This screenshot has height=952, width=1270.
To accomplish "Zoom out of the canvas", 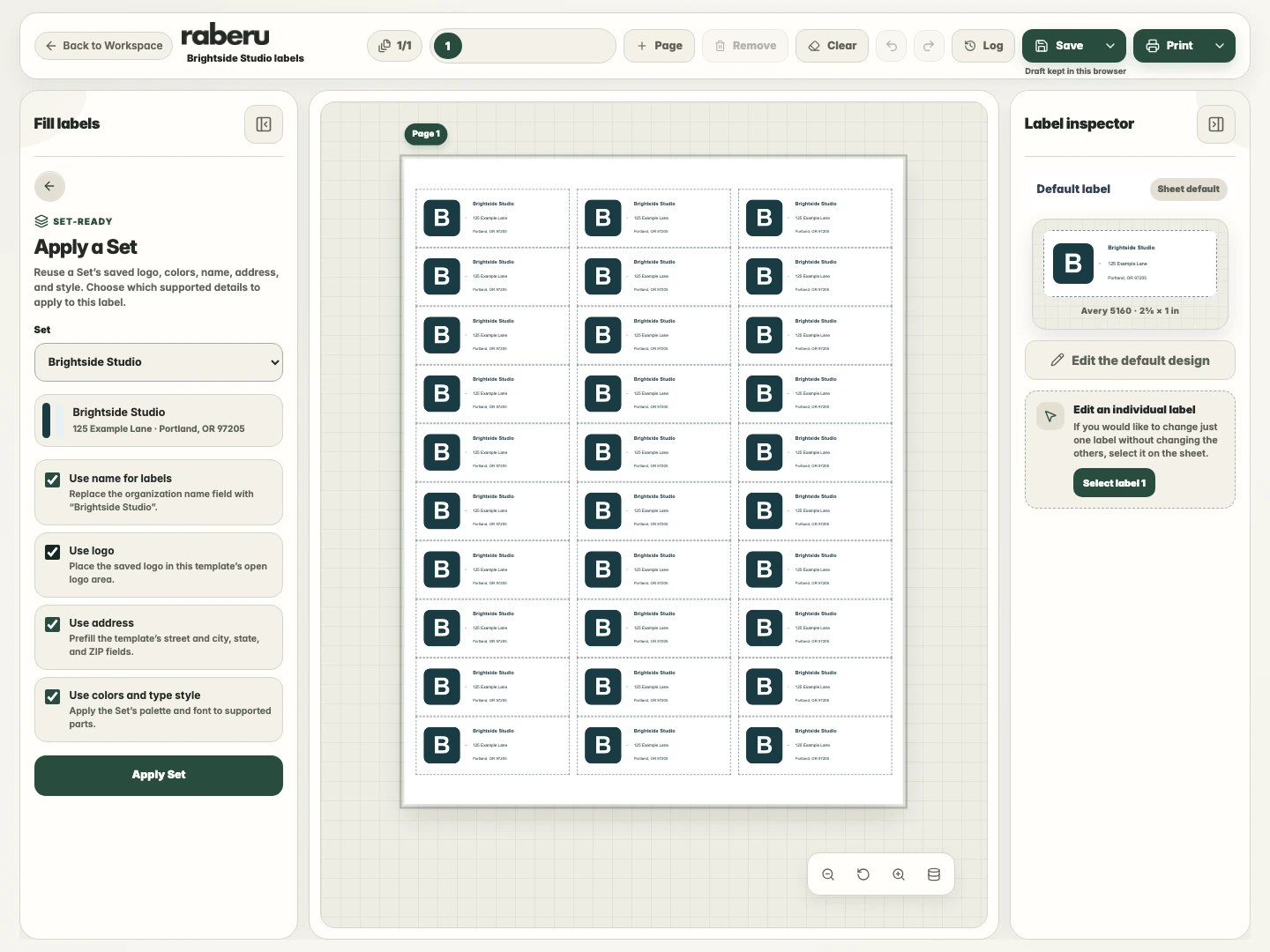I will tap(828, 874).
